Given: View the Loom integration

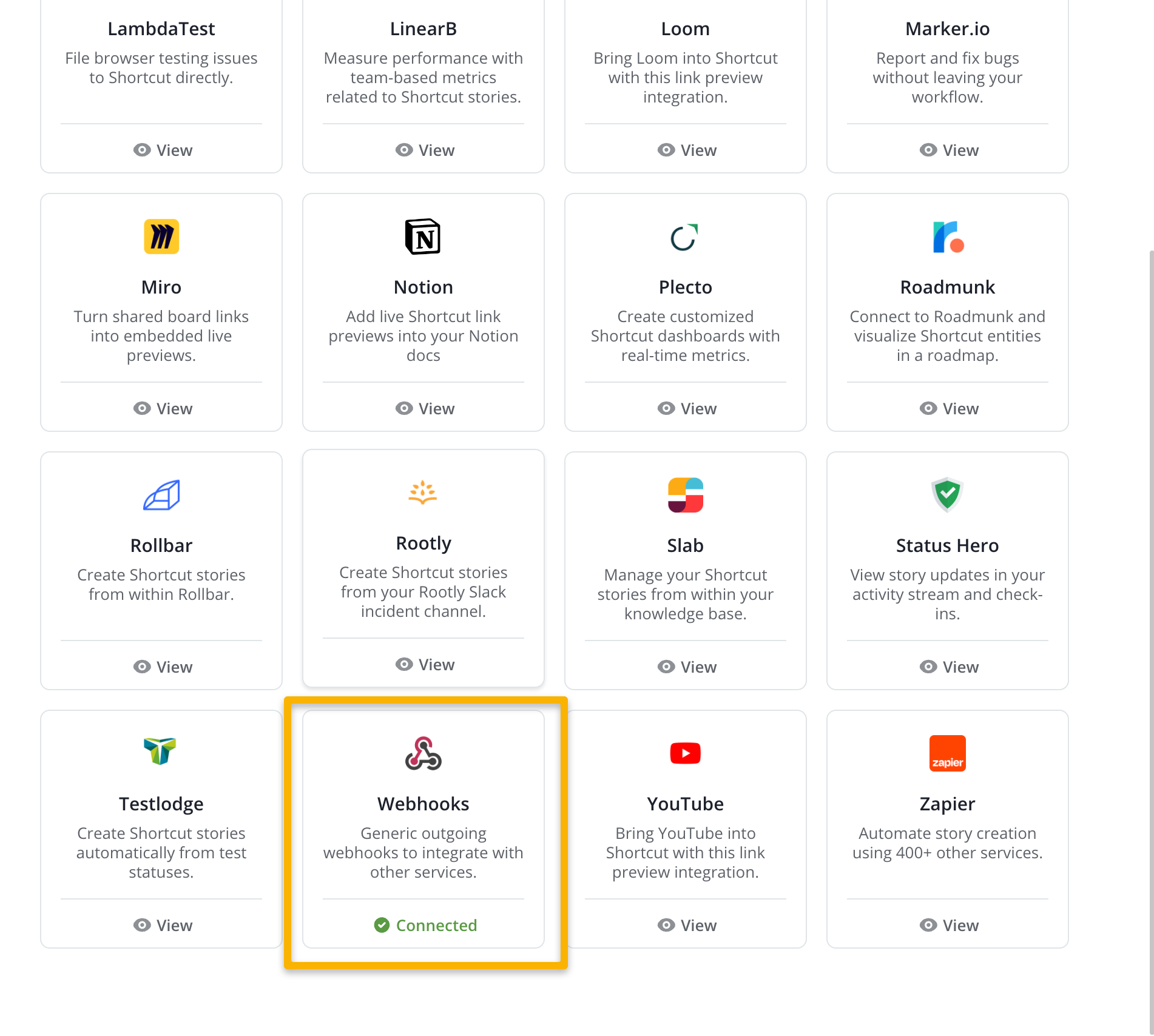Looking at the screenshot, I should point(687,150).
